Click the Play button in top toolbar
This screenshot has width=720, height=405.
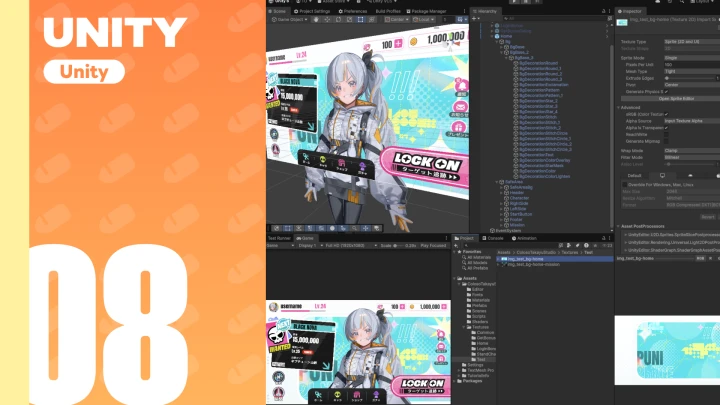pos(515,2)
